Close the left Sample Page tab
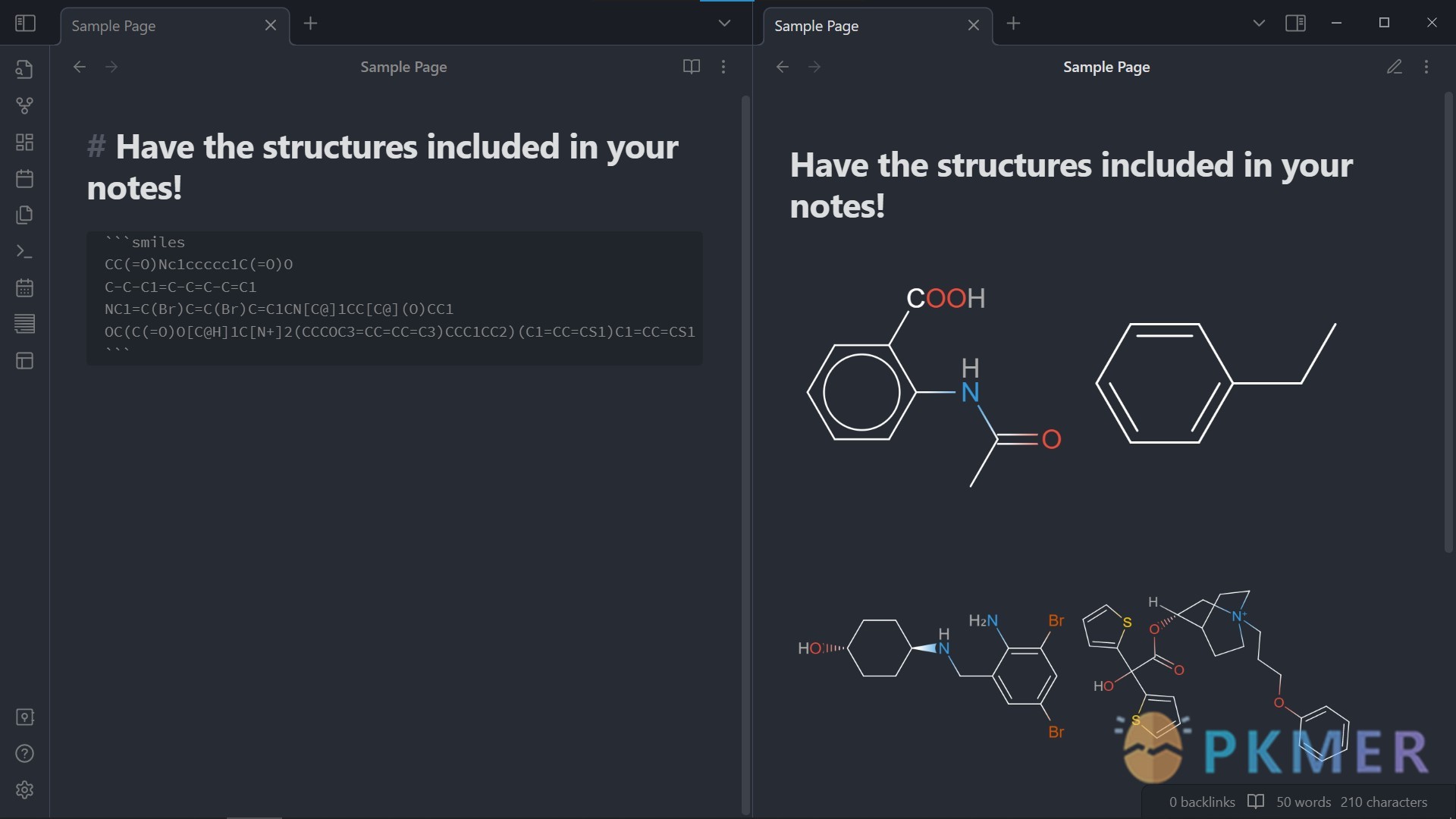The height and width of the screenshot is (819, 1456). pyautogui.click(x=271, y=25)
